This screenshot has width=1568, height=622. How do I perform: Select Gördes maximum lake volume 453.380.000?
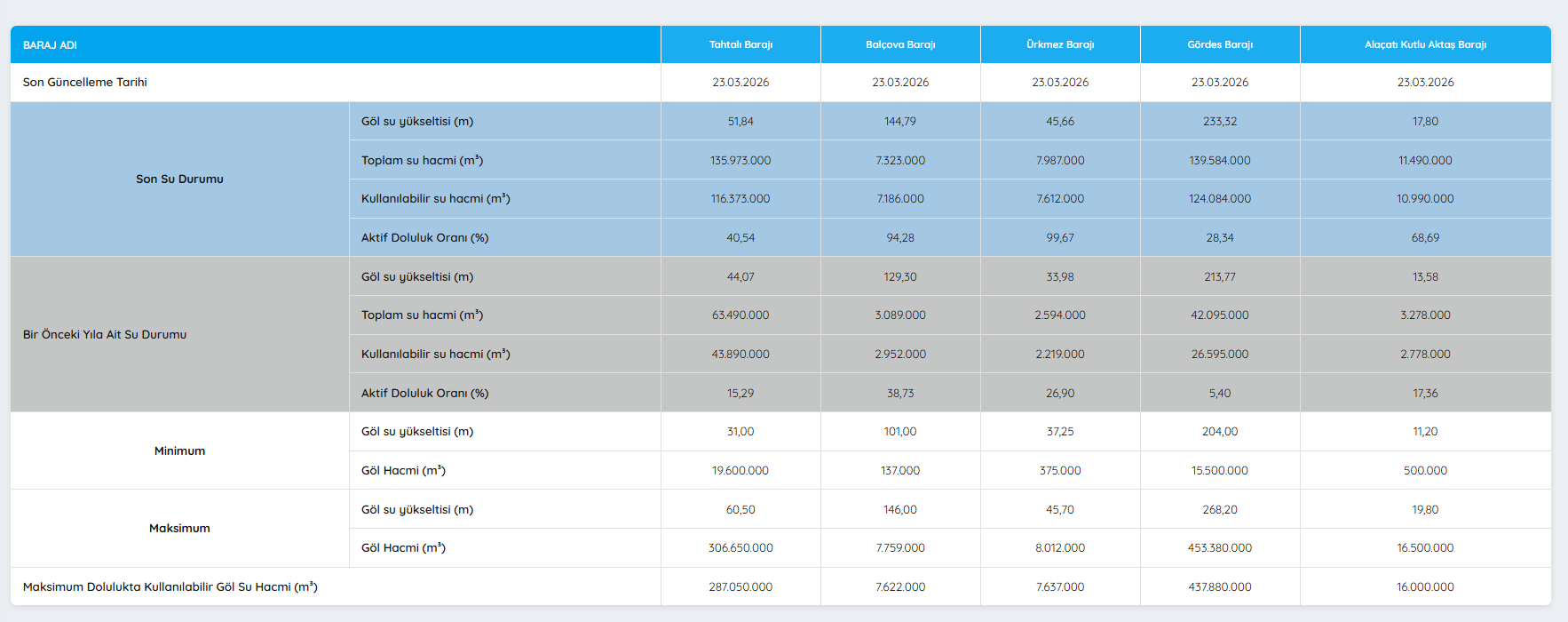1220,548
